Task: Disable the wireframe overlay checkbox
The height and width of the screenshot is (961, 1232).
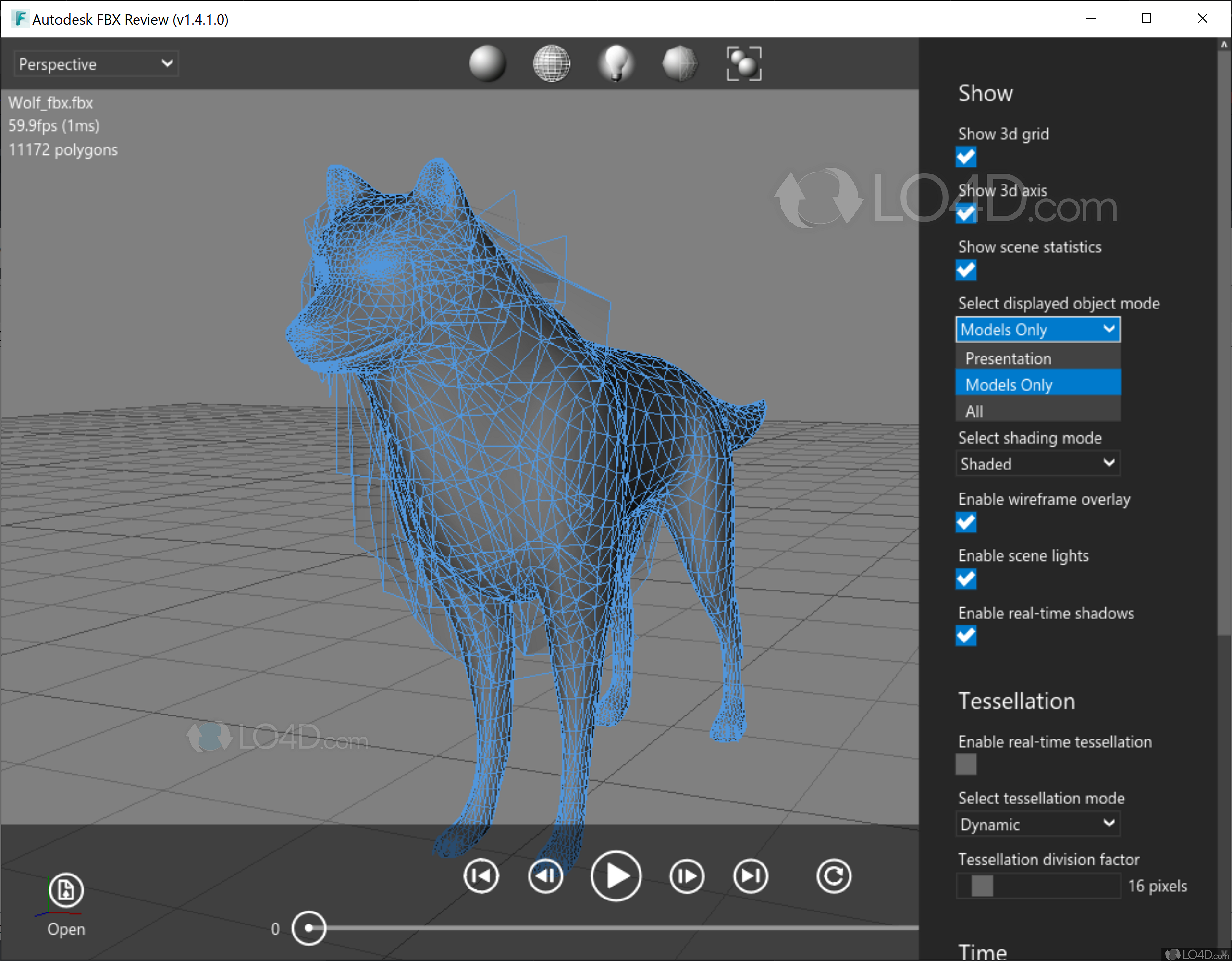Action: point(966,522)
